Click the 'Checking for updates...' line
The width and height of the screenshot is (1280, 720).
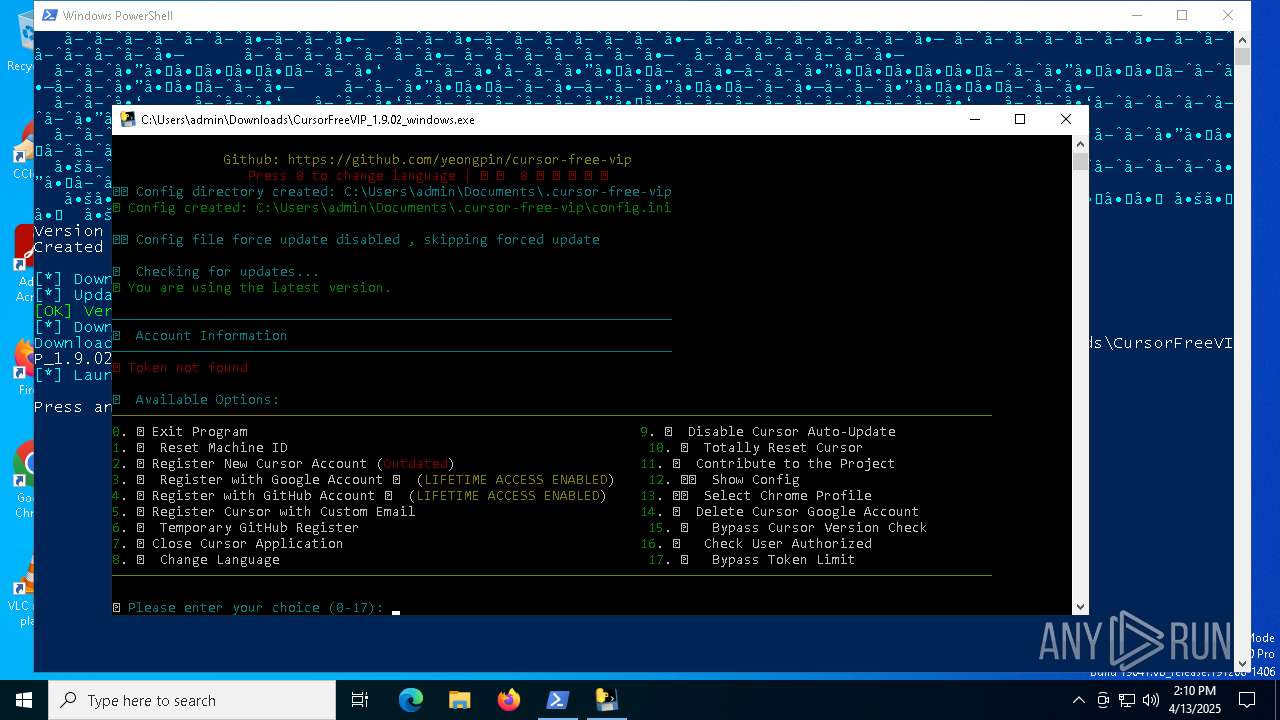pyautogui.click(x=228, y=271)
